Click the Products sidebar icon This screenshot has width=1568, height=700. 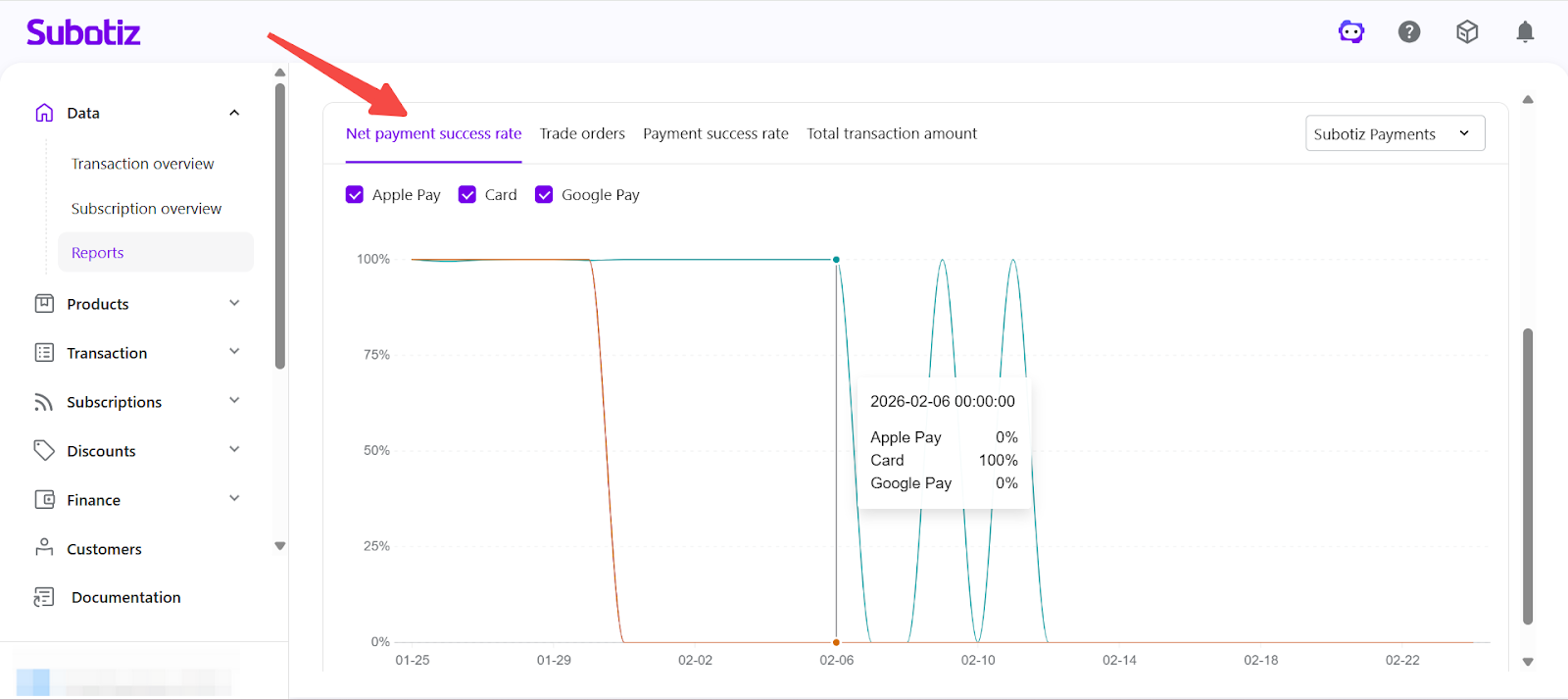(x=44, y=304)
